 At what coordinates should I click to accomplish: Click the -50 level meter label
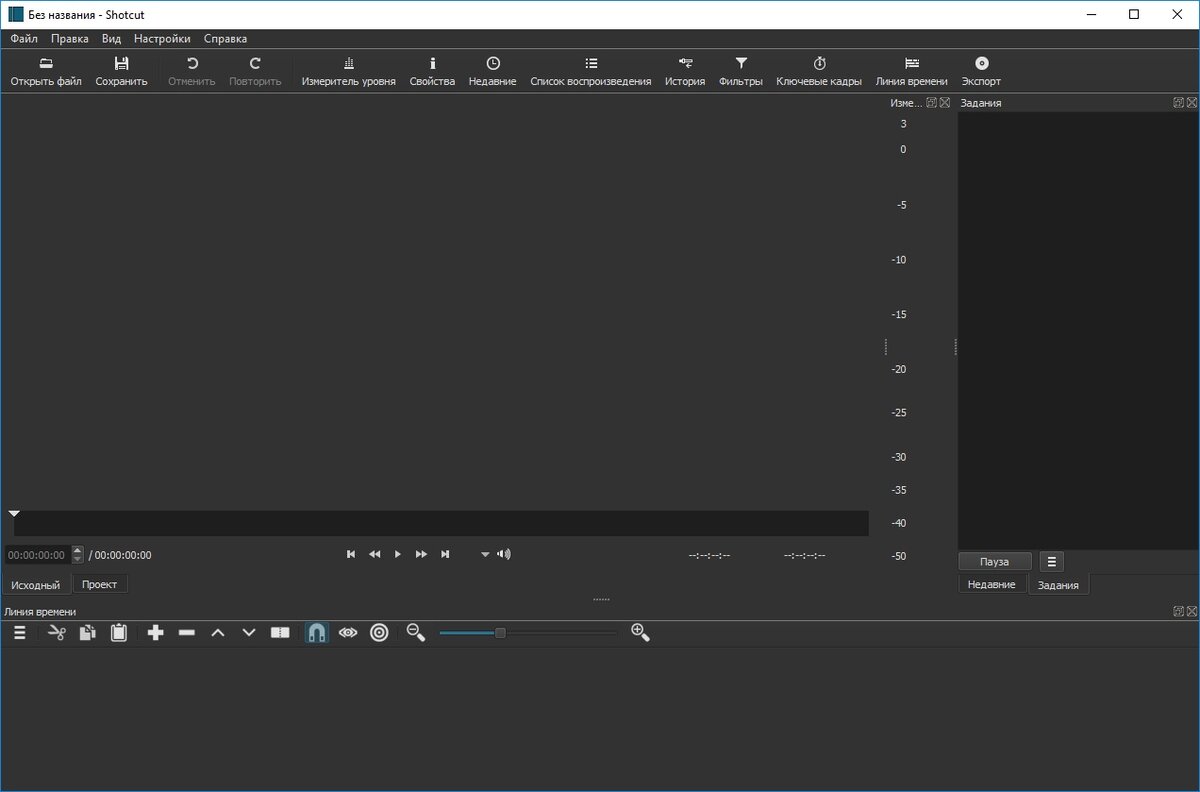[899, 556]
